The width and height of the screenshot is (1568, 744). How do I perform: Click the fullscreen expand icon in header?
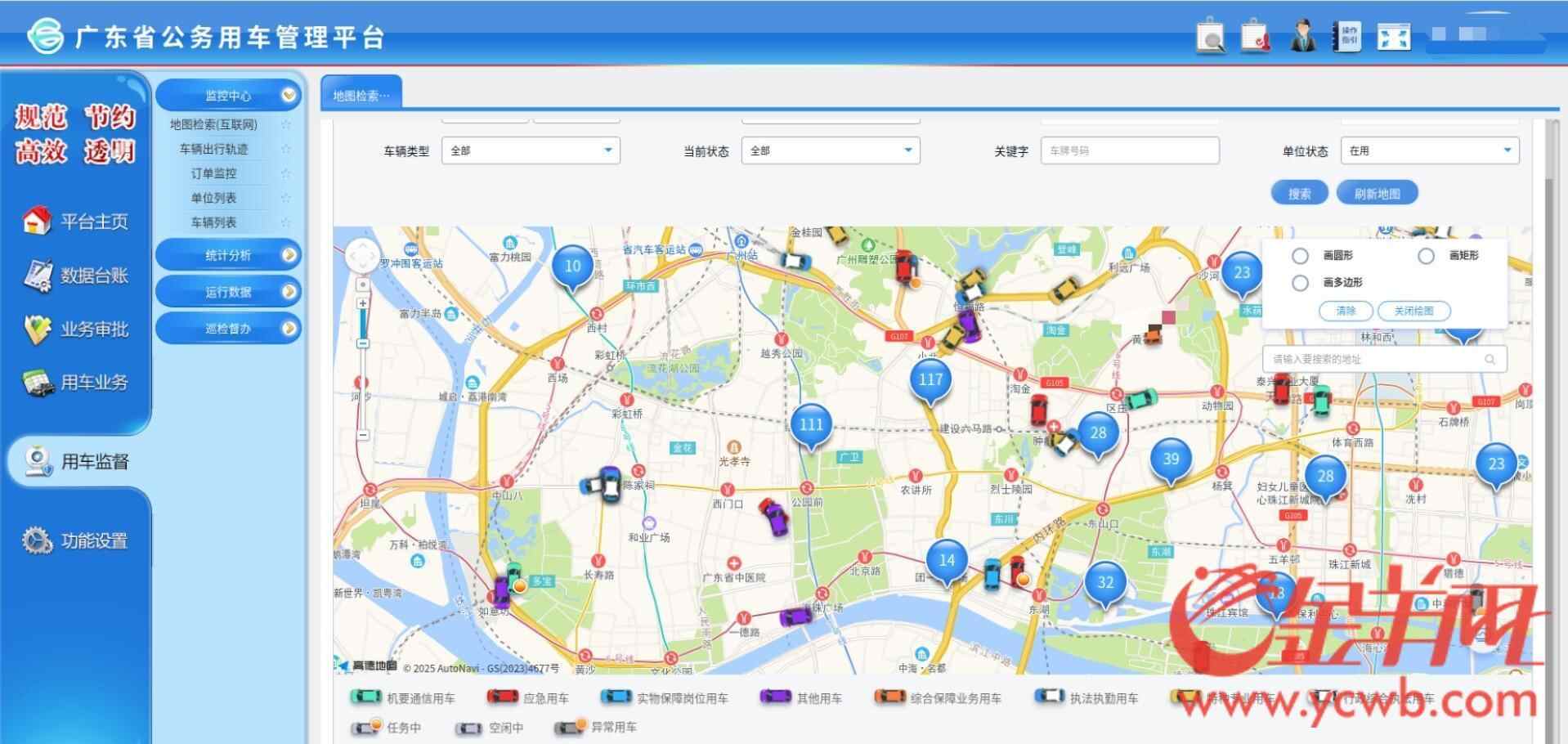click(x=1393, y=38)
